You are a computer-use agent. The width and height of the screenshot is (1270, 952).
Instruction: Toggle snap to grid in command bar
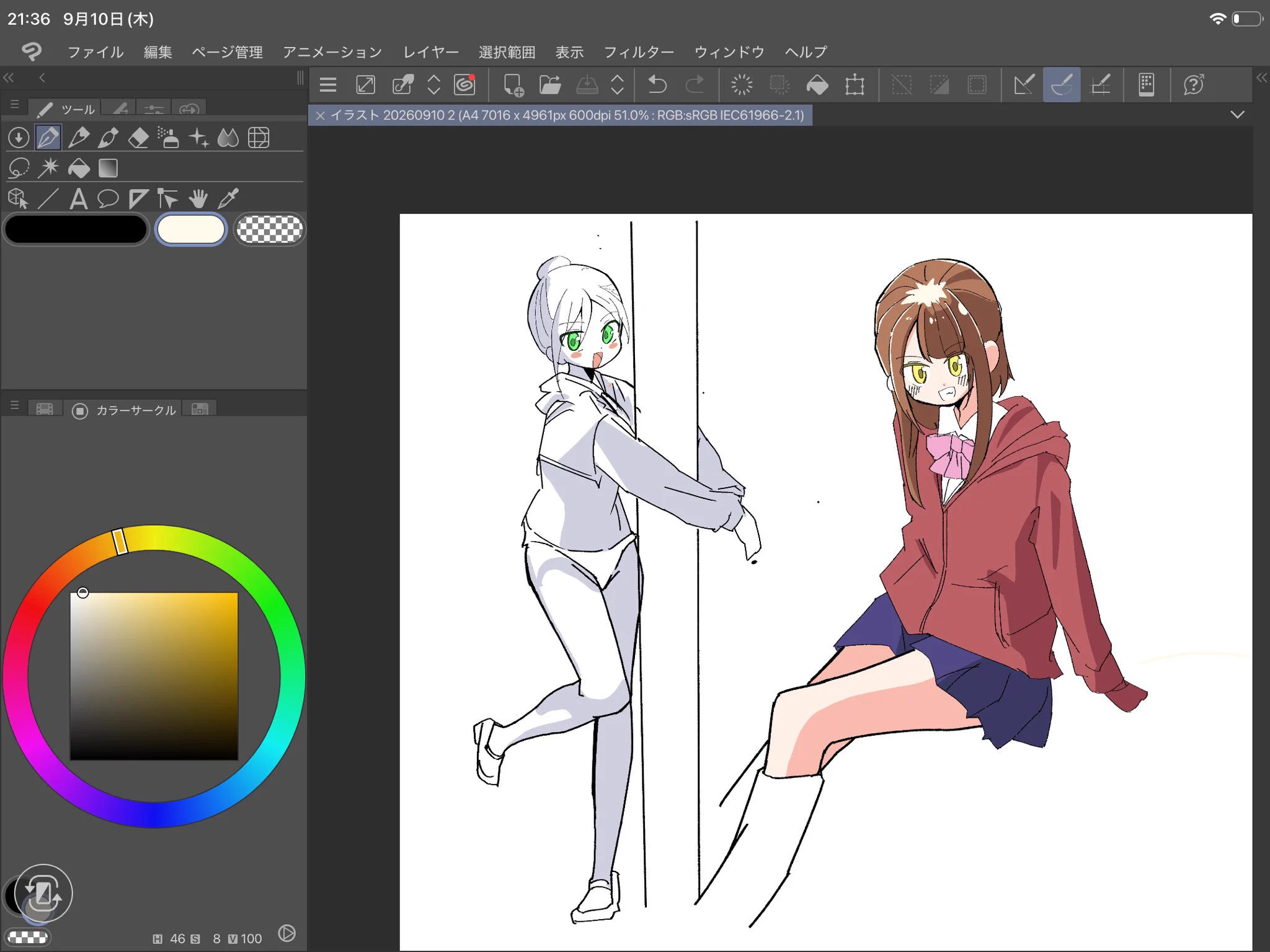coord(1100,84)
